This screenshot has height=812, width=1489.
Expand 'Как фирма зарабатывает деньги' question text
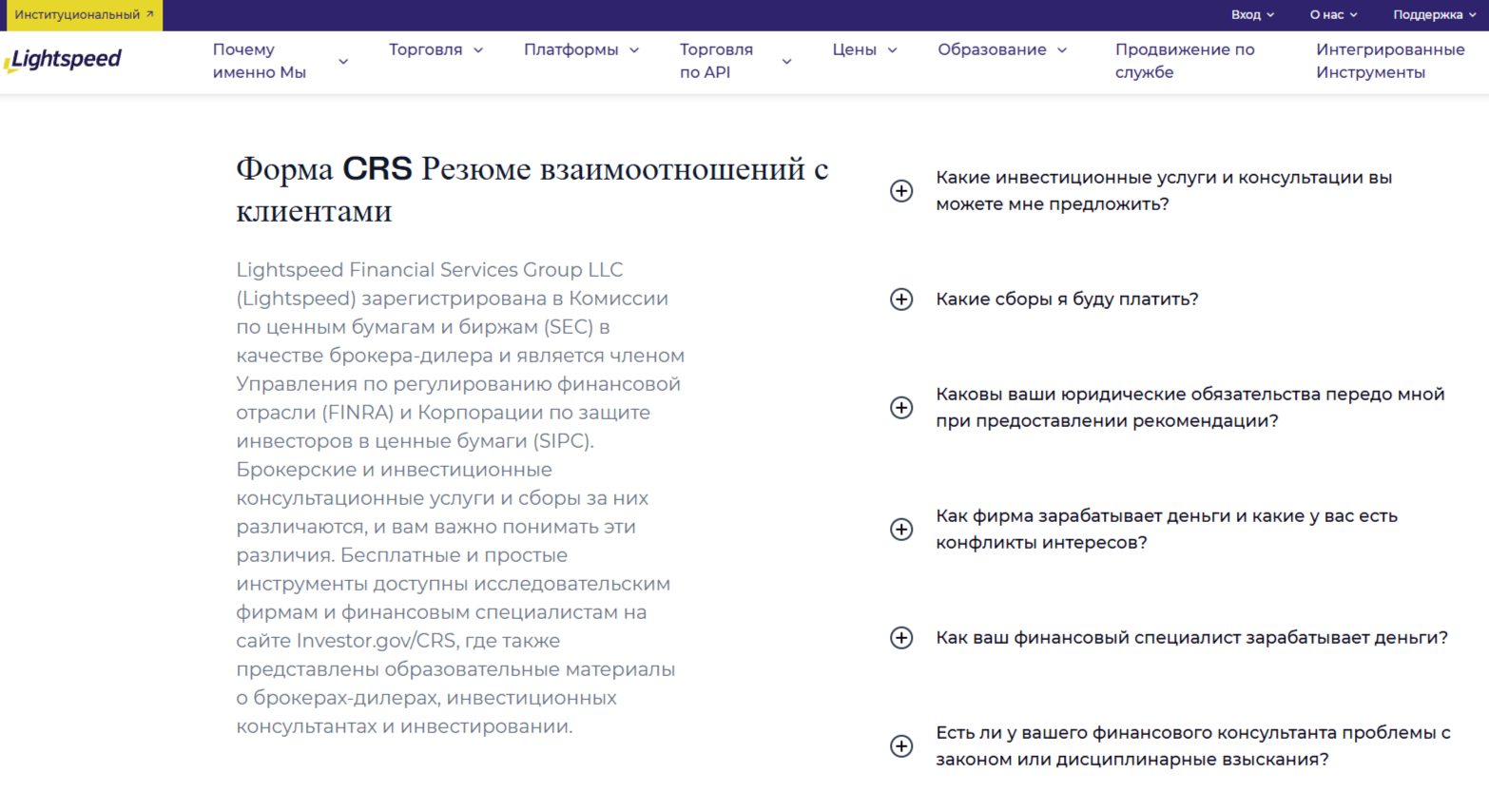[1167, 529]
